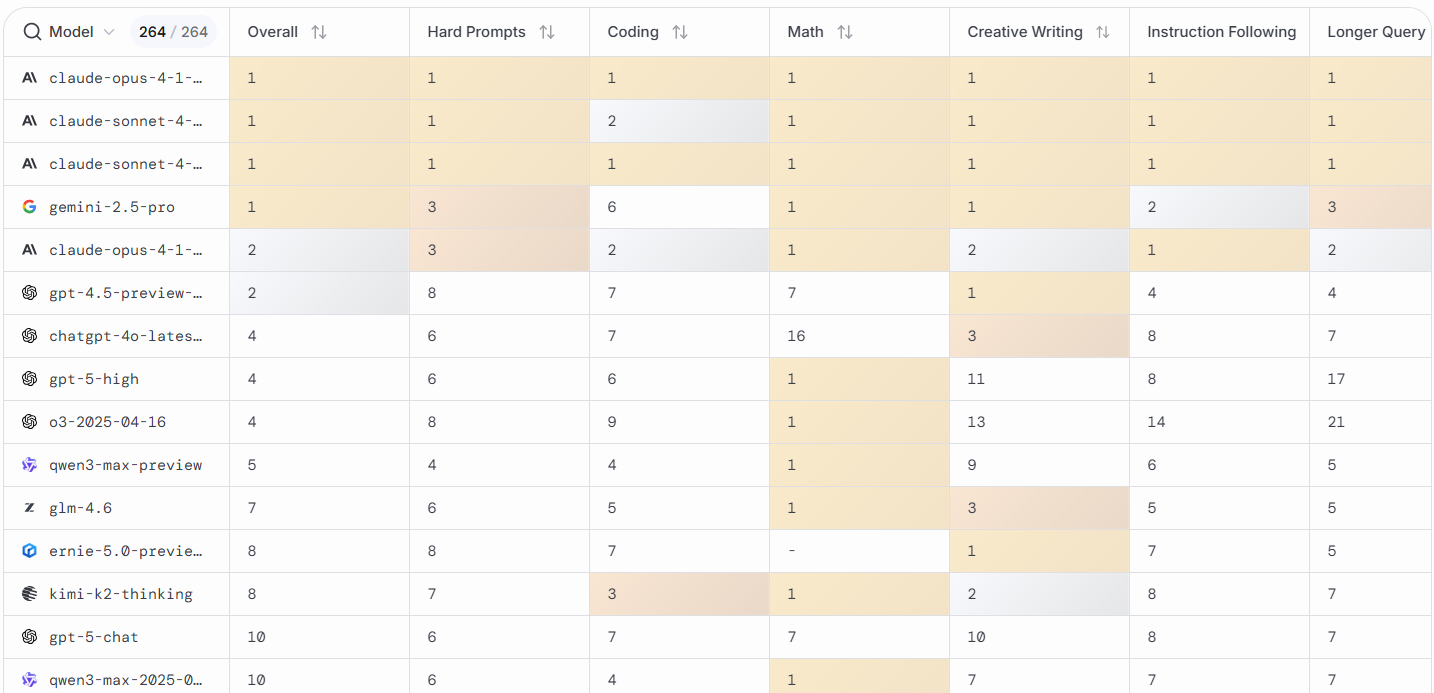Sort by the Overall column arrows
This screenshot has width=1434, height=693.
[319, 32]
